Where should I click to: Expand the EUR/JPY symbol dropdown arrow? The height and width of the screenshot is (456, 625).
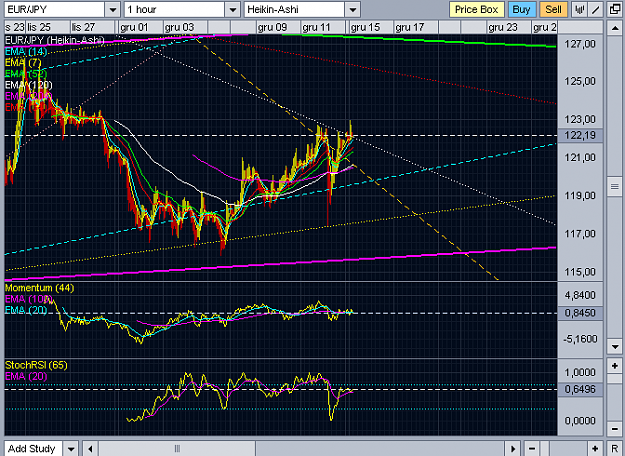[113, 10]
